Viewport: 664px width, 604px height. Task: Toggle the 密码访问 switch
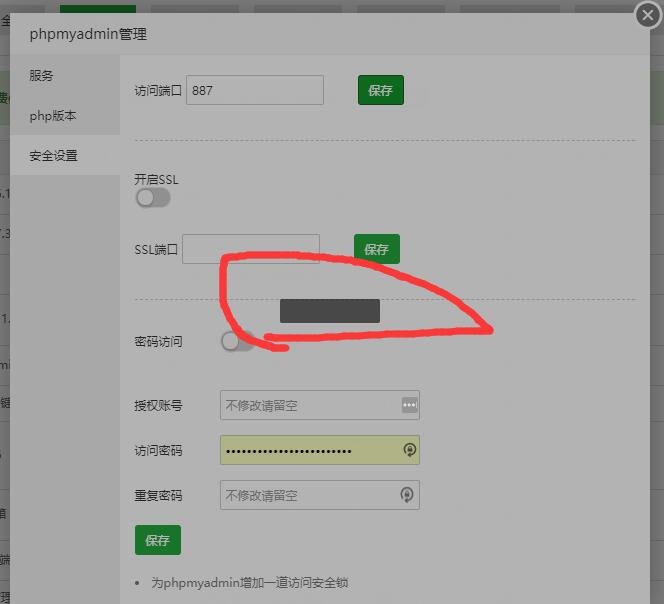[x=237, y=341]
